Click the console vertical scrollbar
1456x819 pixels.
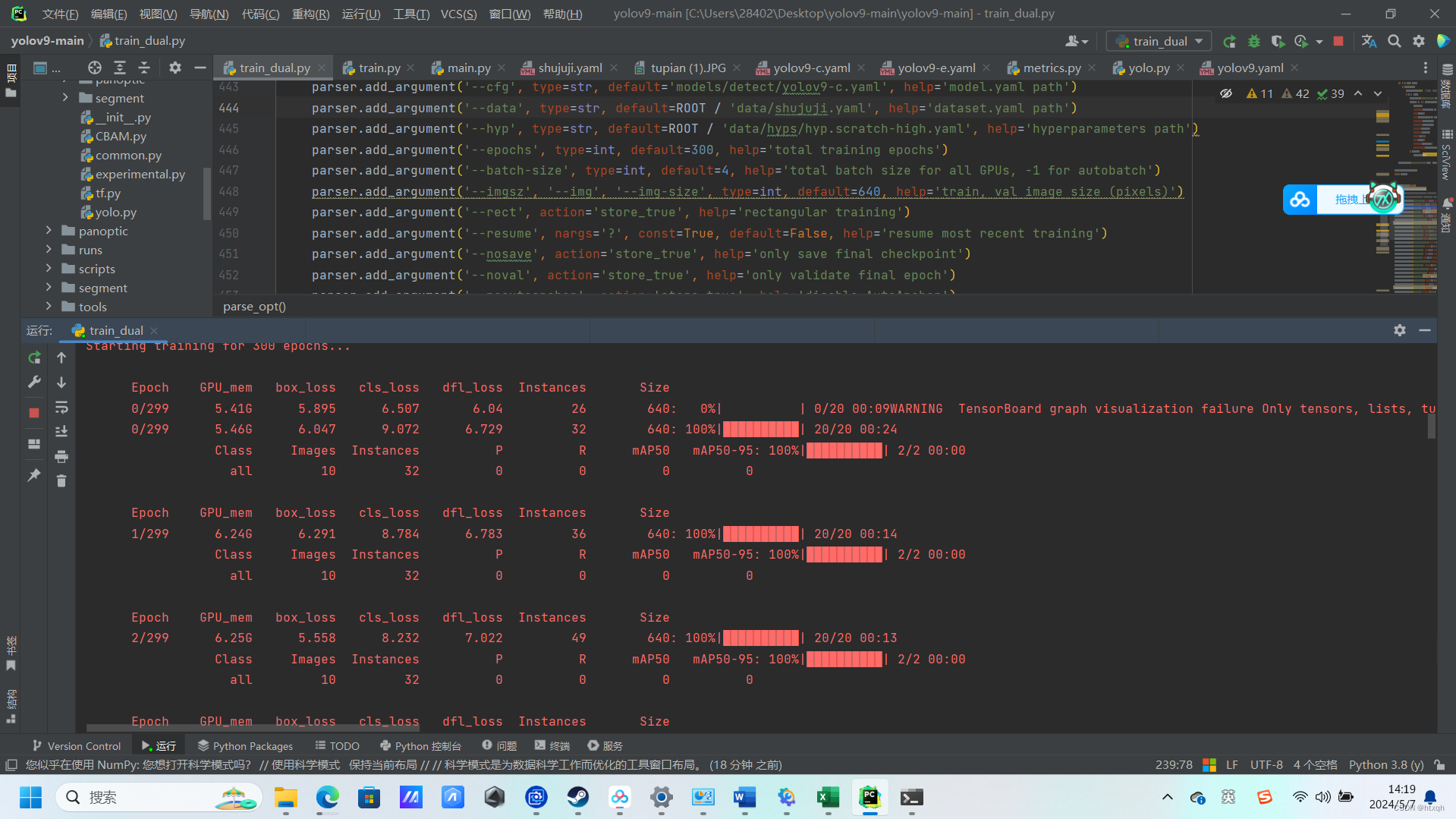click(x=1432, y=425)
